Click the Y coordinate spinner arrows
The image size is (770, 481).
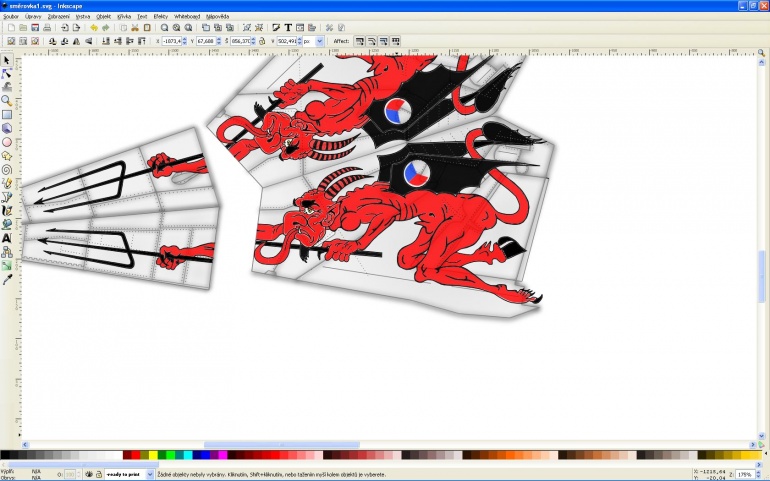[x=219, y=41]
